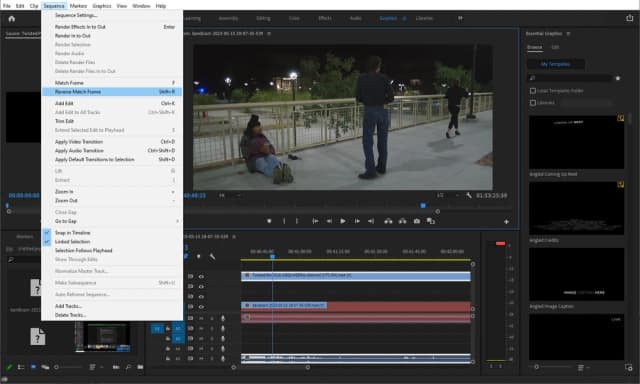Open the Comparison View button
This screenshot has width=640, height=384.
point(431,221)
